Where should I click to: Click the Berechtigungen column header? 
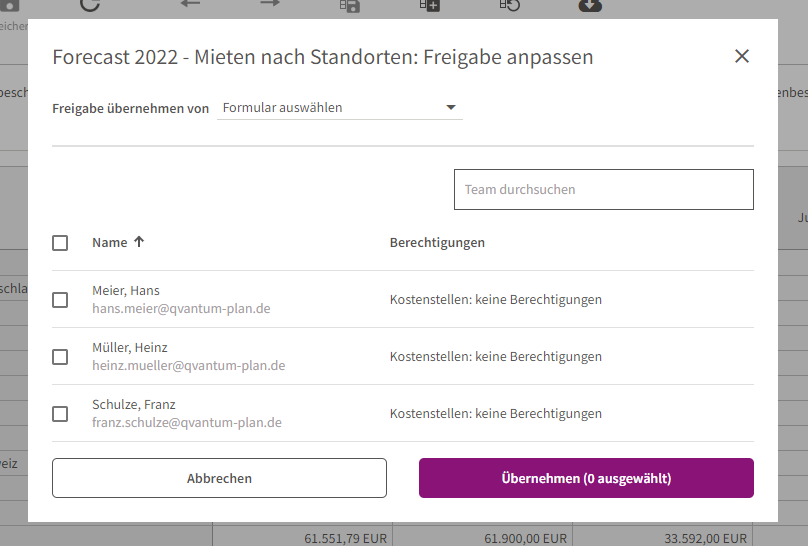pos(437,242)
